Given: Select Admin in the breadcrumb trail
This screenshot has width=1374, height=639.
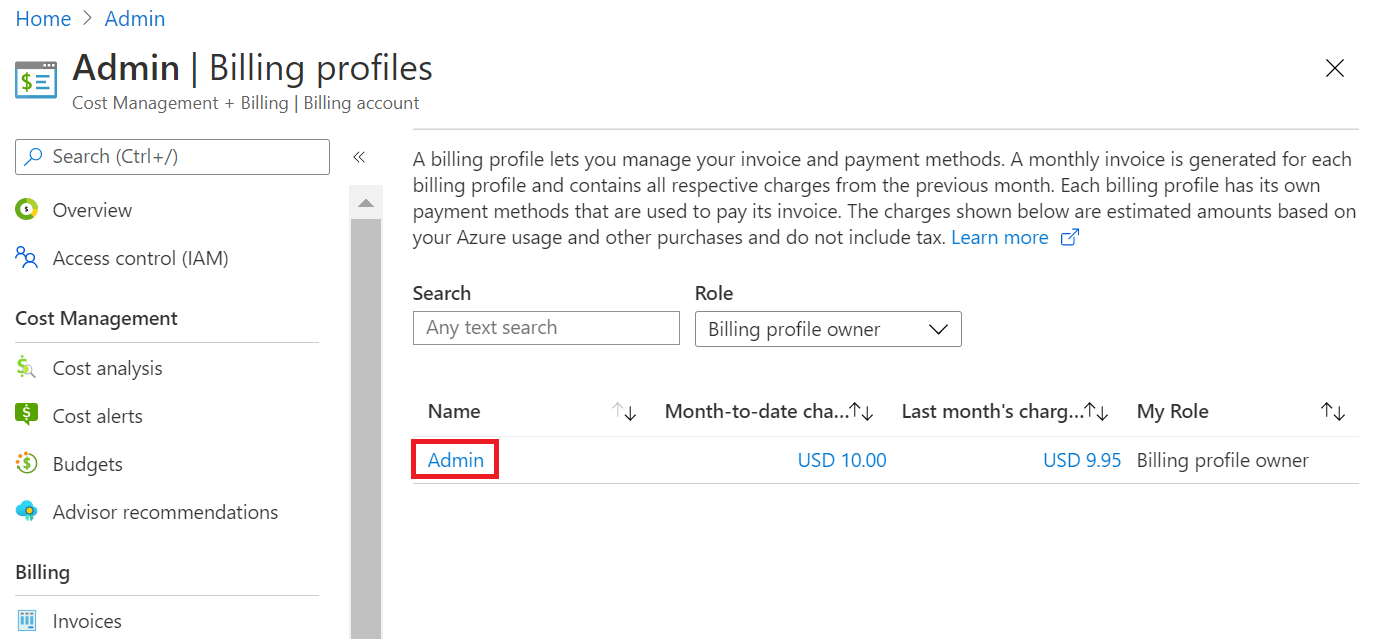Looking at the screenshot, I should 134,18.
